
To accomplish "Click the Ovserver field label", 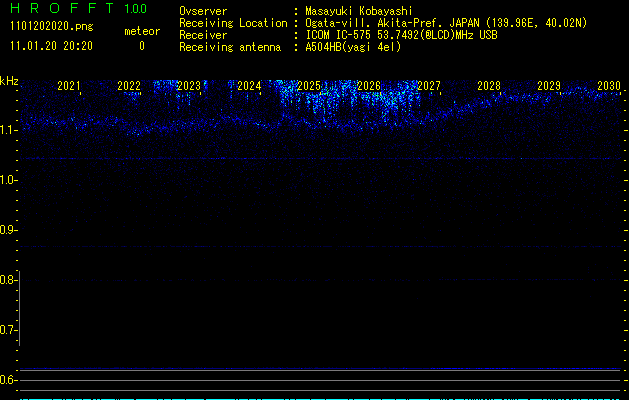I will click(x=203, y=11).
